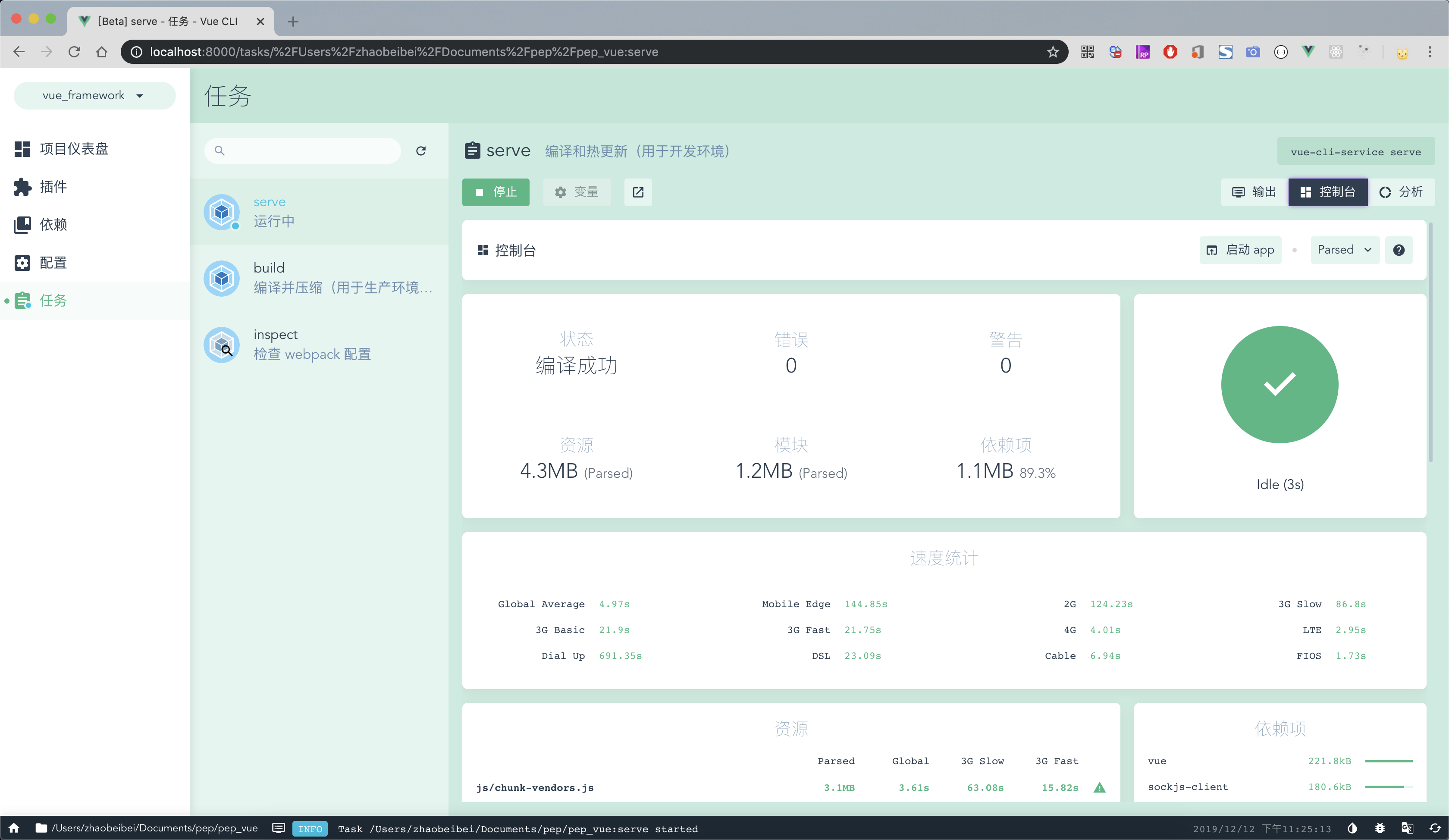Image resolution: width=1449 pixels, height=840 pixels.
Task: Open the Vue devtools extension icon
Action: [1308, 52]
